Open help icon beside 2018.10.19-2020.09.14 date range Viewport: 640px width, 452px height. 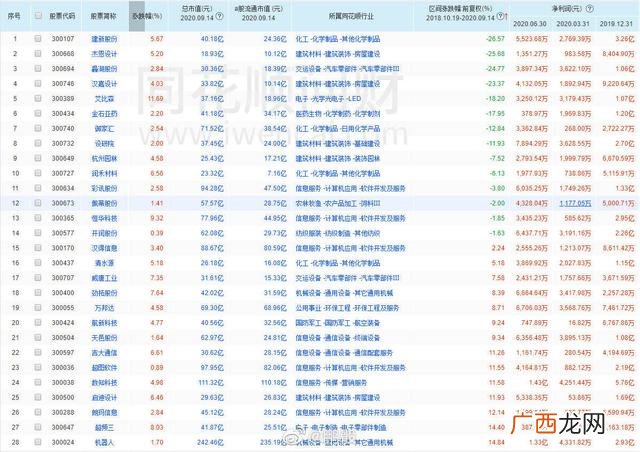500,17
